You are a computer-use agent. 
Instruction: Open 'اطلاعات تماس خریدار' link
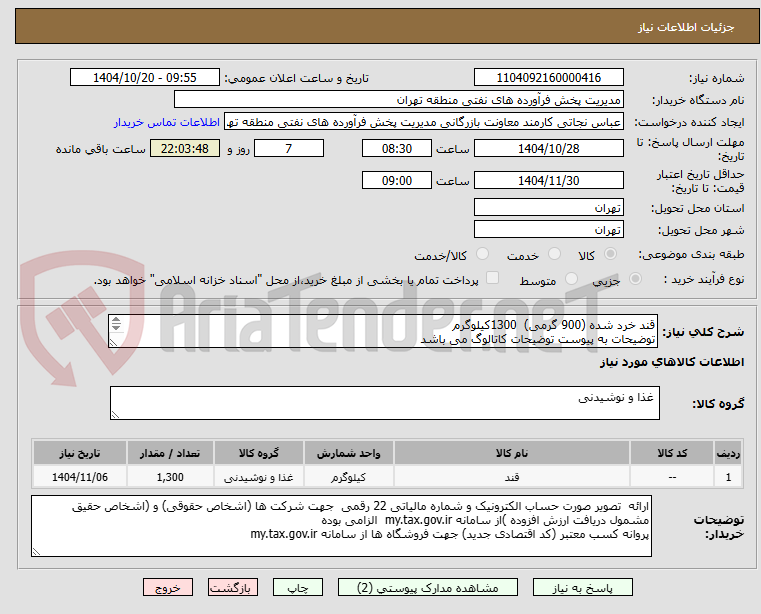(x=167, y=122)
